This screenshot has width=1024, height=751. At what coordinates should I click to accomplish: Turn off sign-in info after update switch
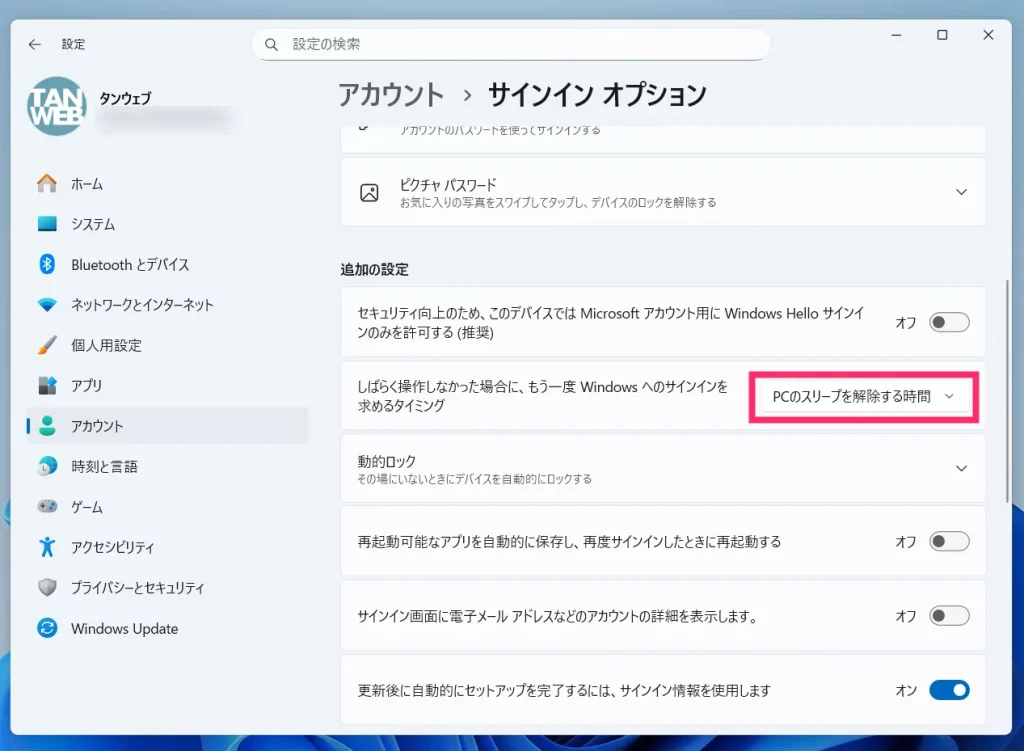tap(949, 690)
